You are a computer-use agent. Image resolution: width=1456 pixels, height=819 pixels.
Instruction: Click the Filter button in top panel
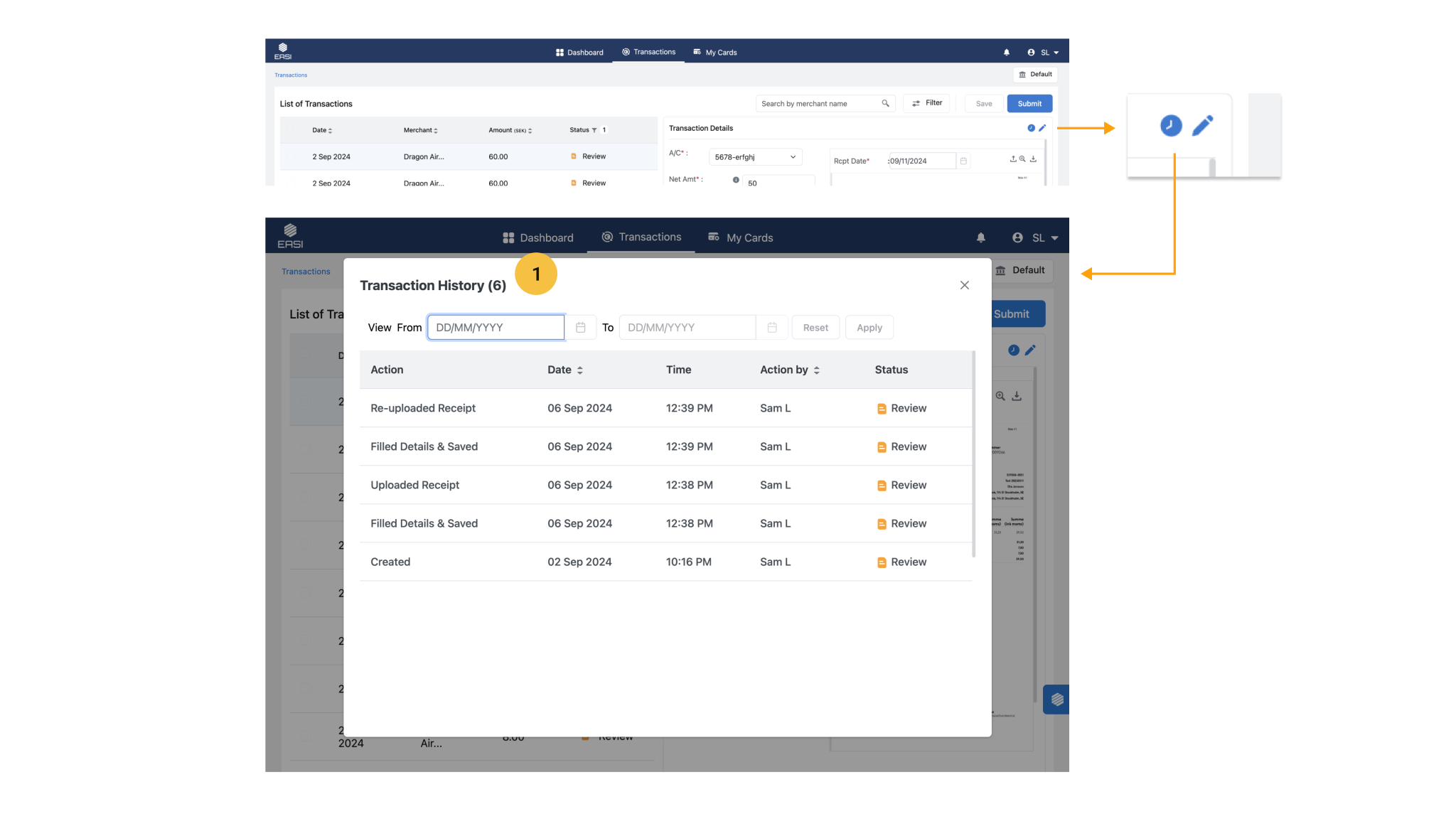click(926, 103)
